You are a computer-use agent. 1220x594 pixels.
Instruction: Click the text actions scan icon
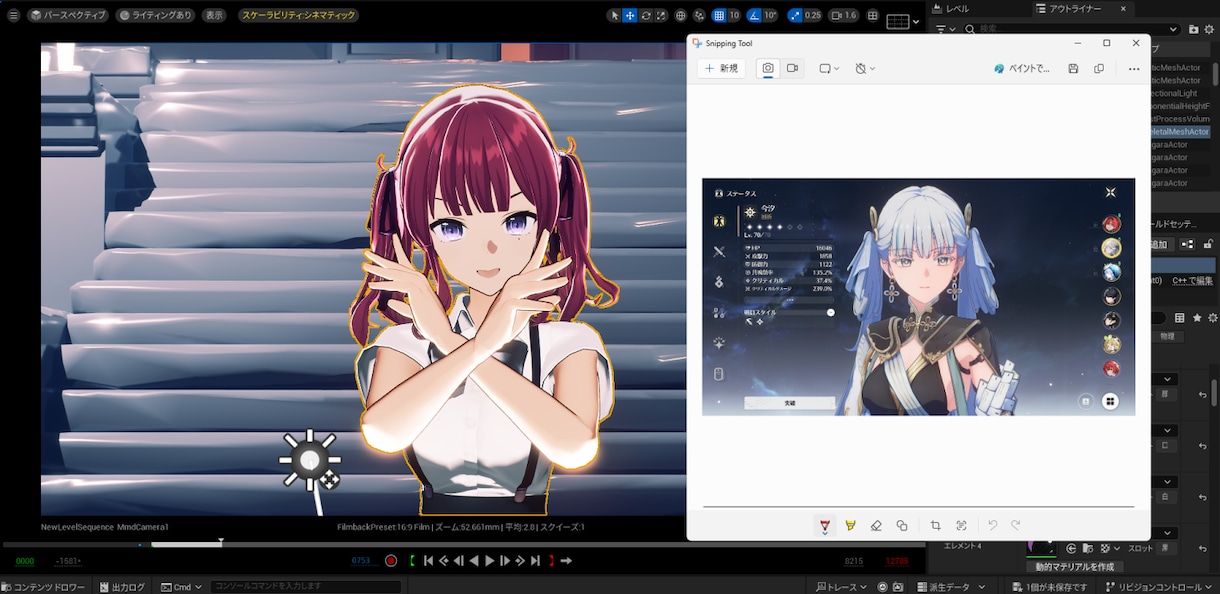[961, 525]
